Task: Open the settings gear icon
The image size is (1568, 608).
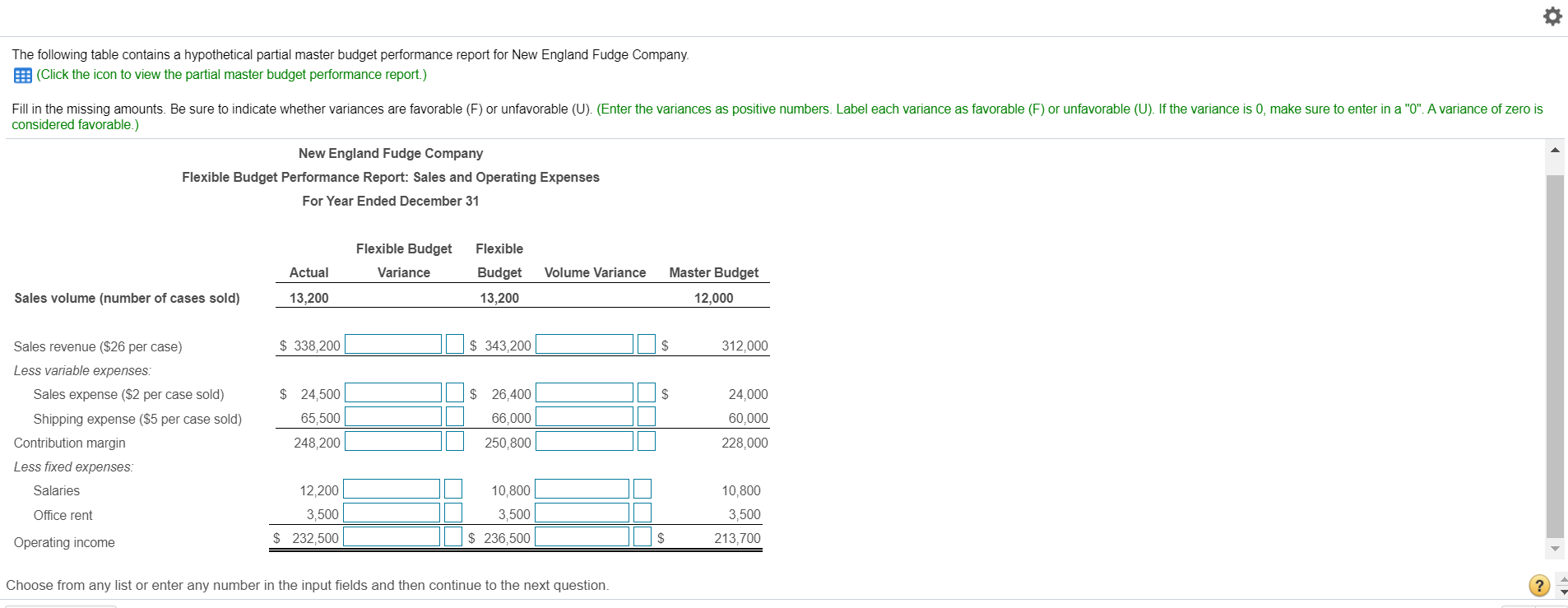Action: click(x=1552, y=16)
